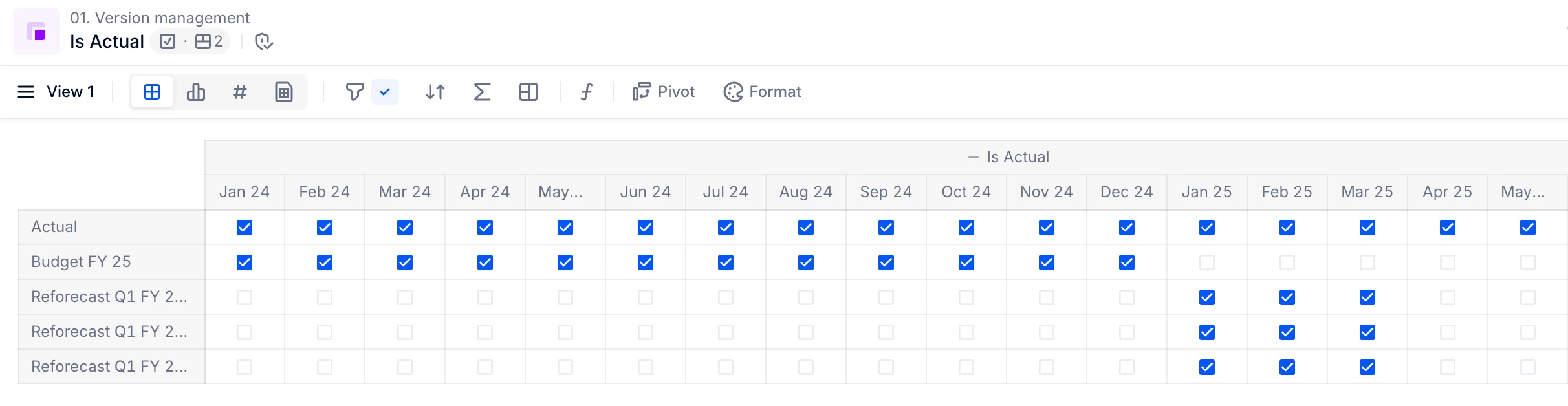
Task: Select the Budget FY 25 row header
Action: click(81, 262)
